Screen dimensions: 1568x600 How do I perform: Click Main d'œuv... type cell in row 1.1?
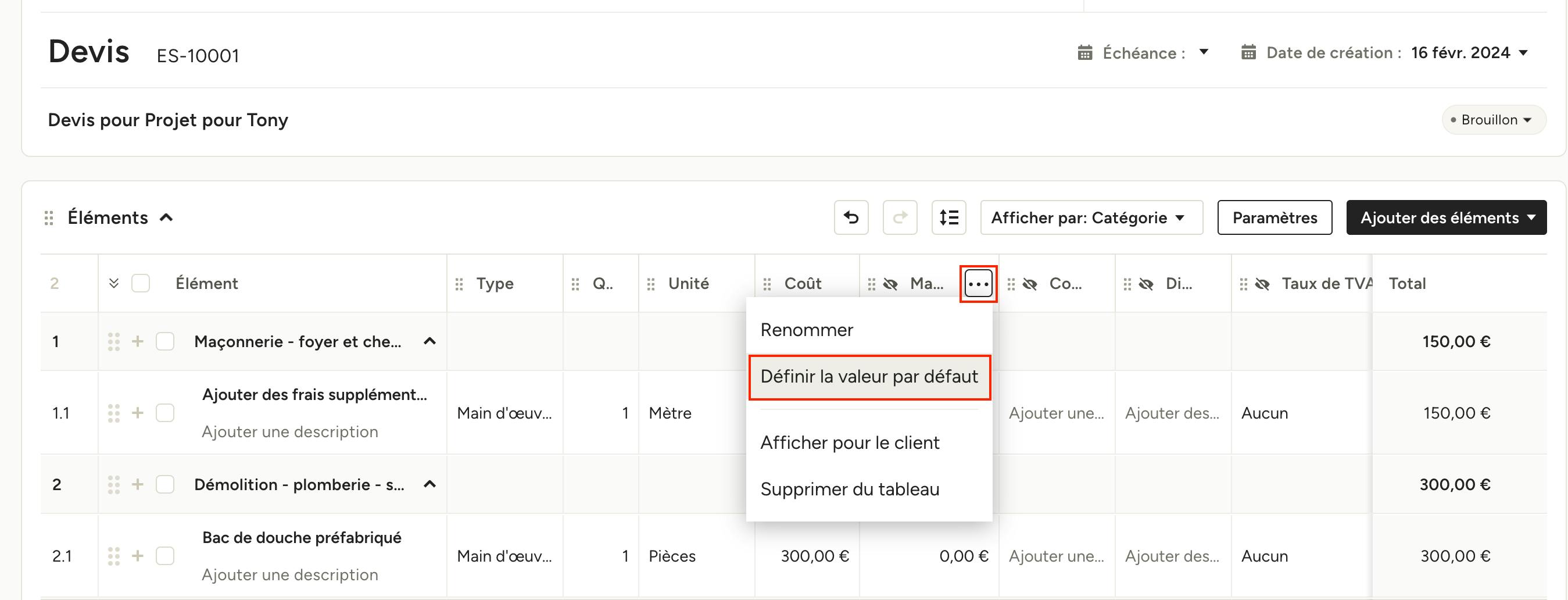[504, 413]
